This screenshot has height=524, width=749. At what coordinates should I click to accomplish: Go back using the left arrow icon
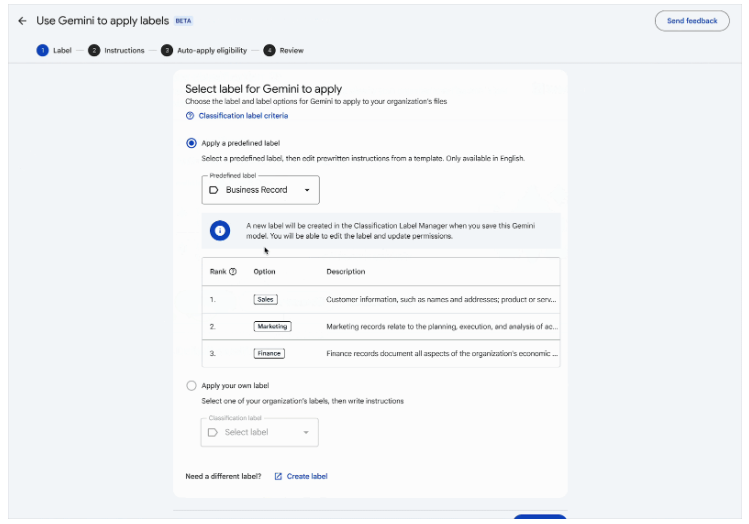pyautogui.click(x=22, y=21)
